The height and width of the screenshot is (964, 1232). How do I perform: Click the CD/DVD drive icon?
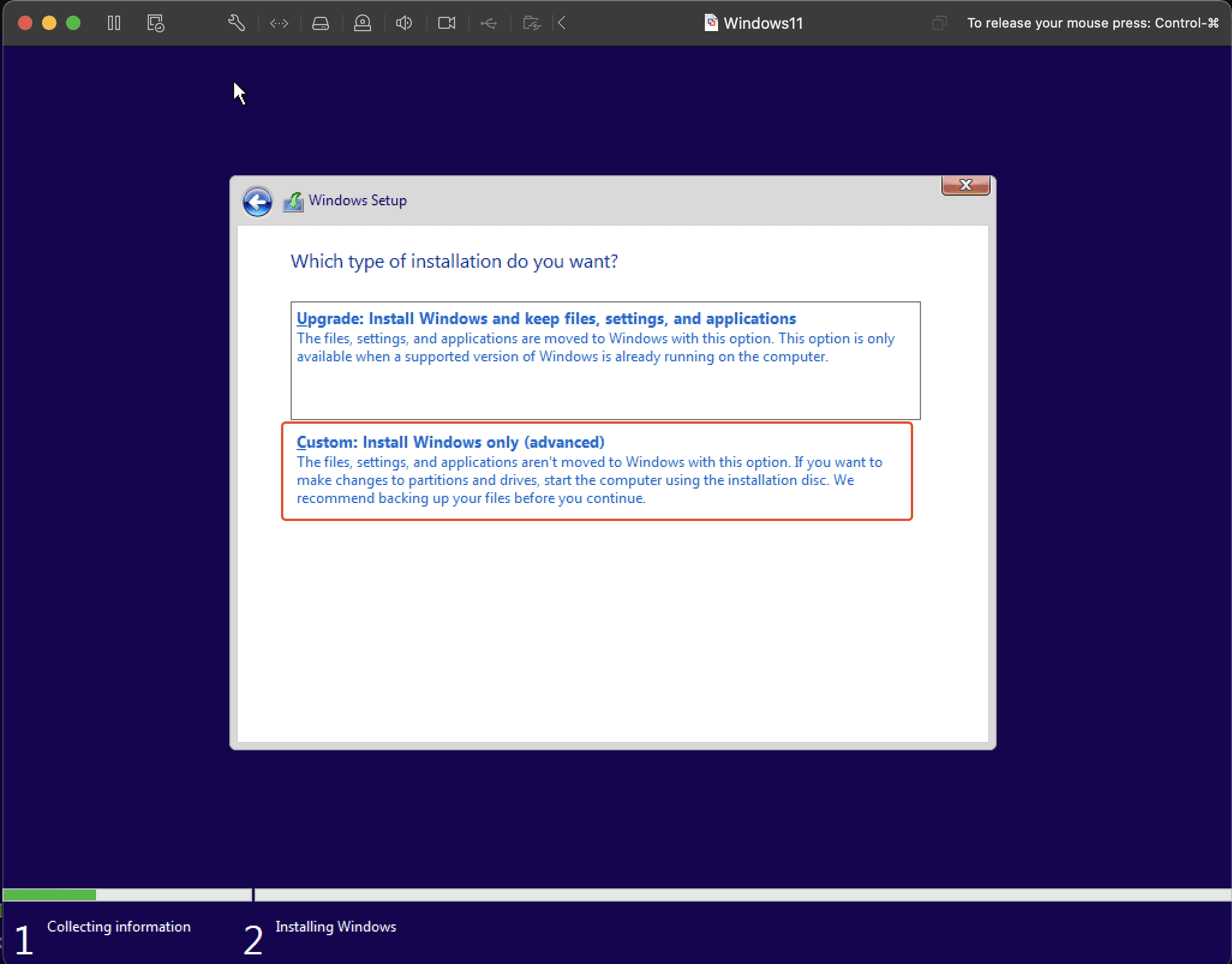(x=362, y=23)
